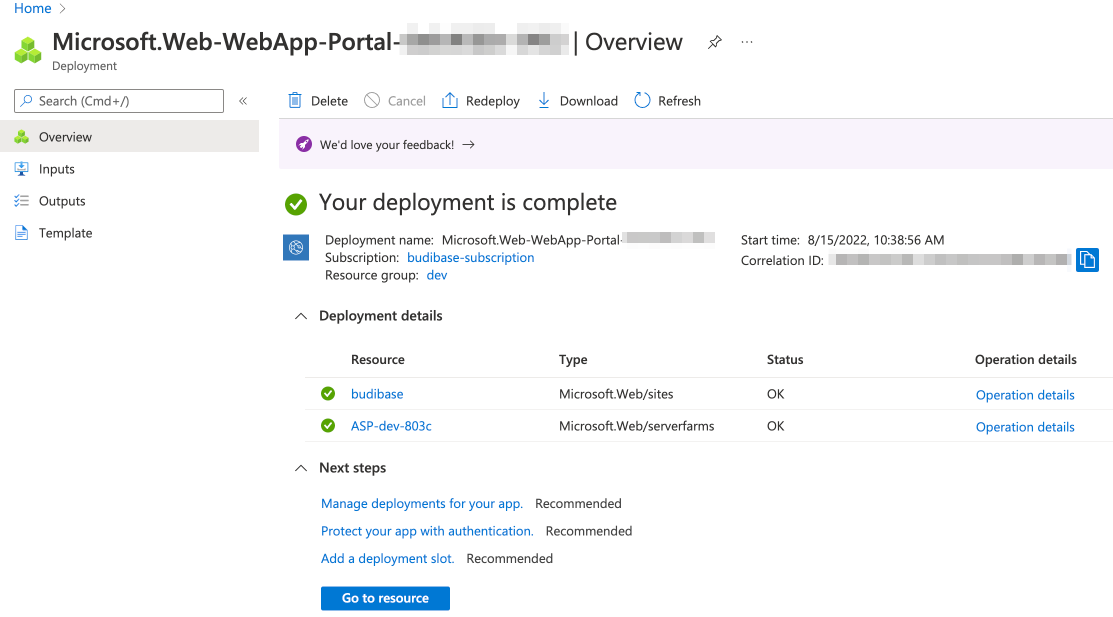This screenshot has width=1113, height=617.
Task: Click OK status in budibase row
Action: click(x=775, y=393)
